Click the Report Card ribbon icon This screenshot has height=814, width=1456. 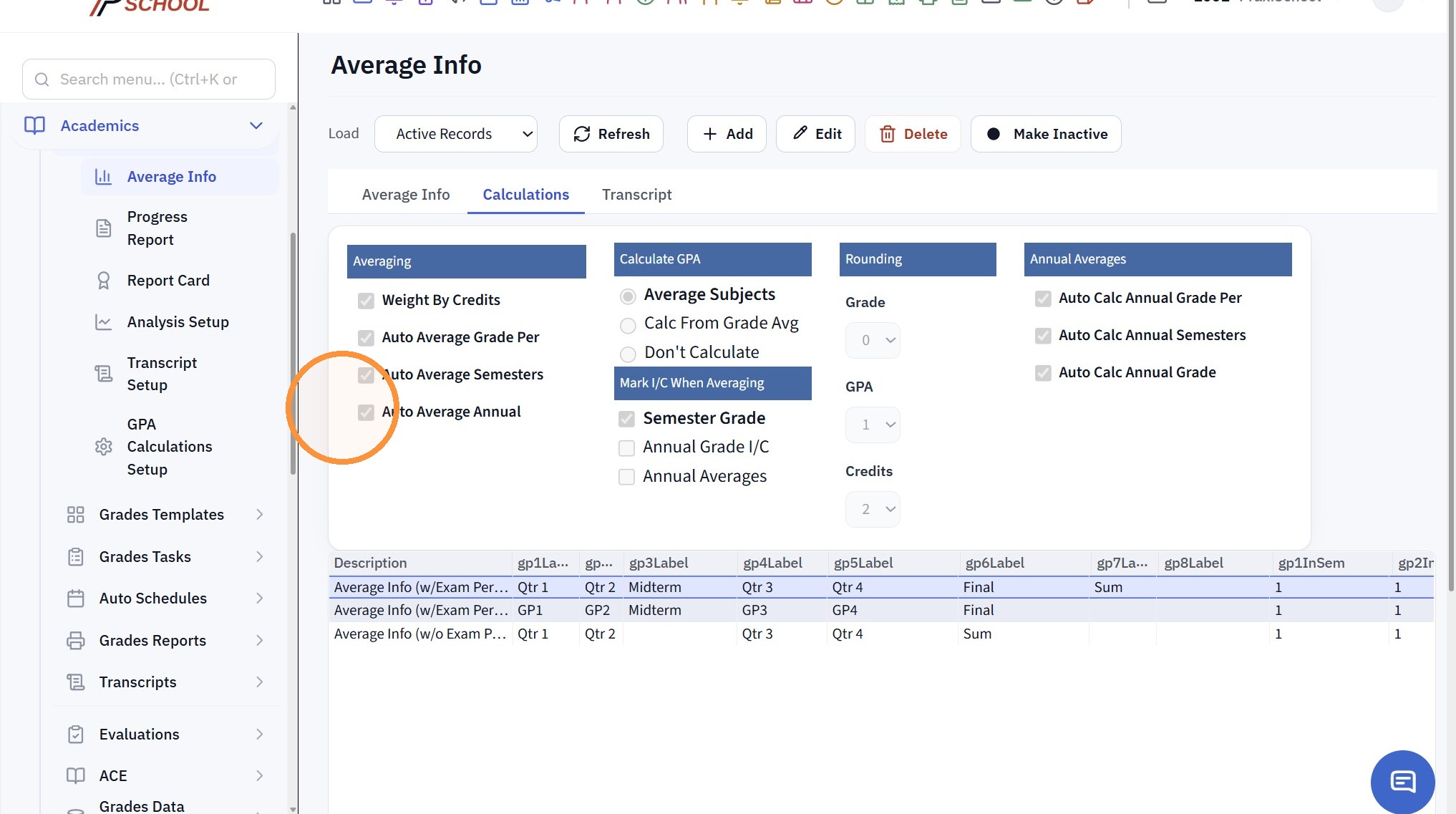[104, 281]
